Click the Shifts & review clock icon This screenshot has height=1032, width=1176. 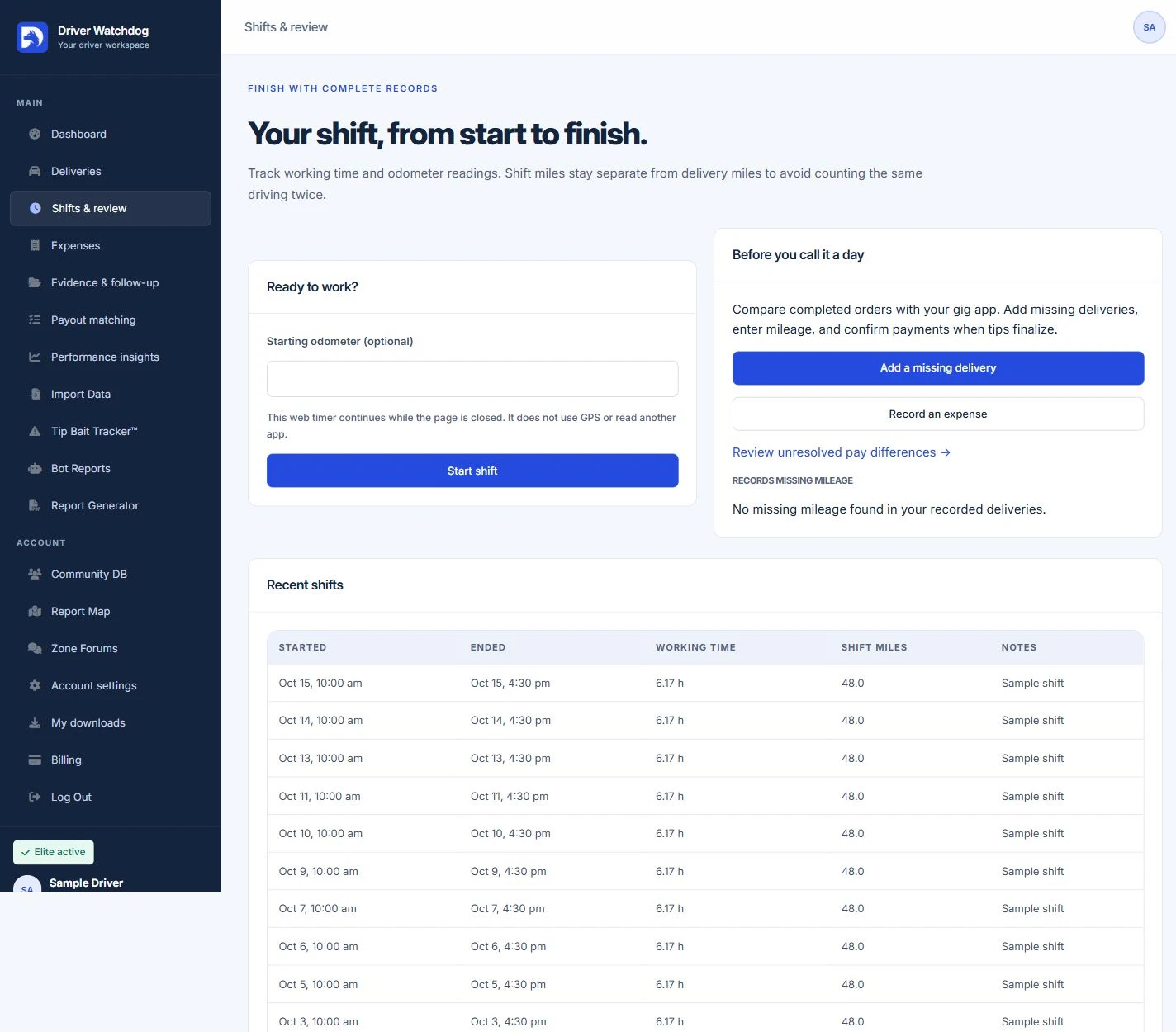pos(36,208)
